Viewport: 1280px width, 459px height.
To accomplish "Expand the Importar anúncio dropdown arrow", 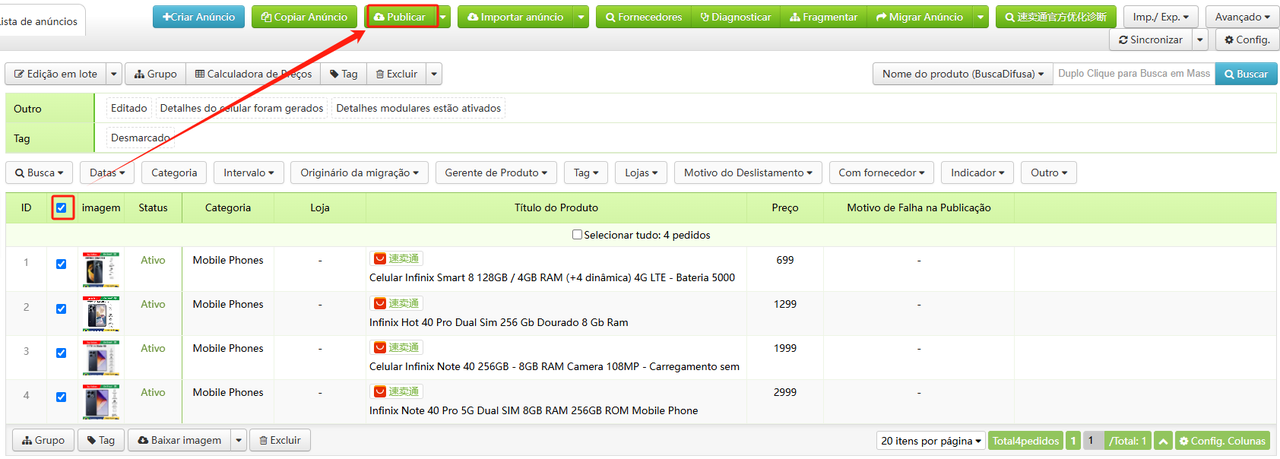I will pyautogui.click(x=581, y=17).
